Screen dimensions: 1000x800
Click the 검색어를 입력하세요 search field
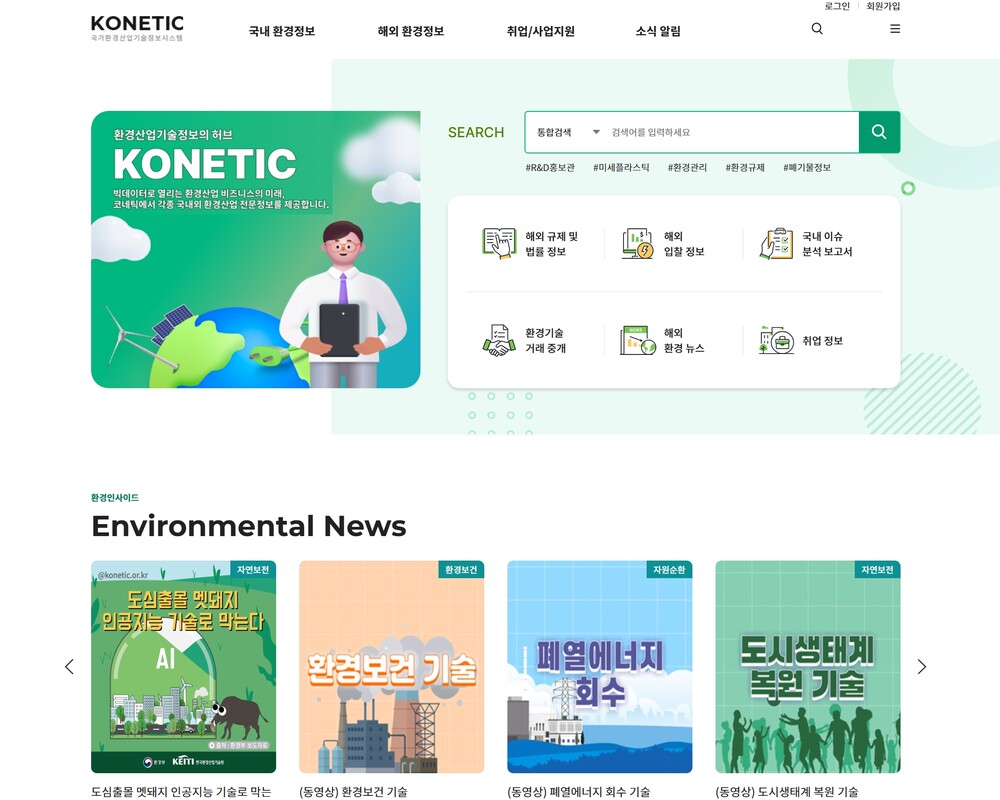(x=730, y=132)
